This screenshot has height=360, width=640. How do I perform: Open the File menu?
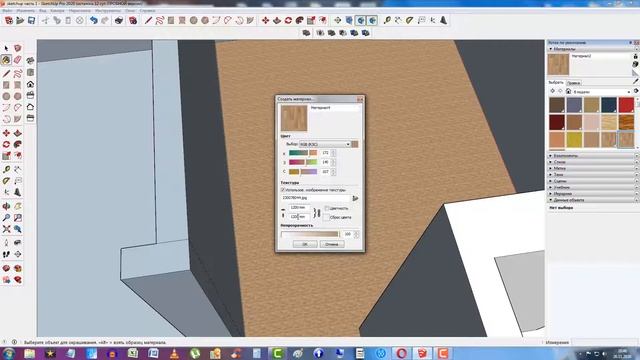pyautogui.click(x=7, y=11)
